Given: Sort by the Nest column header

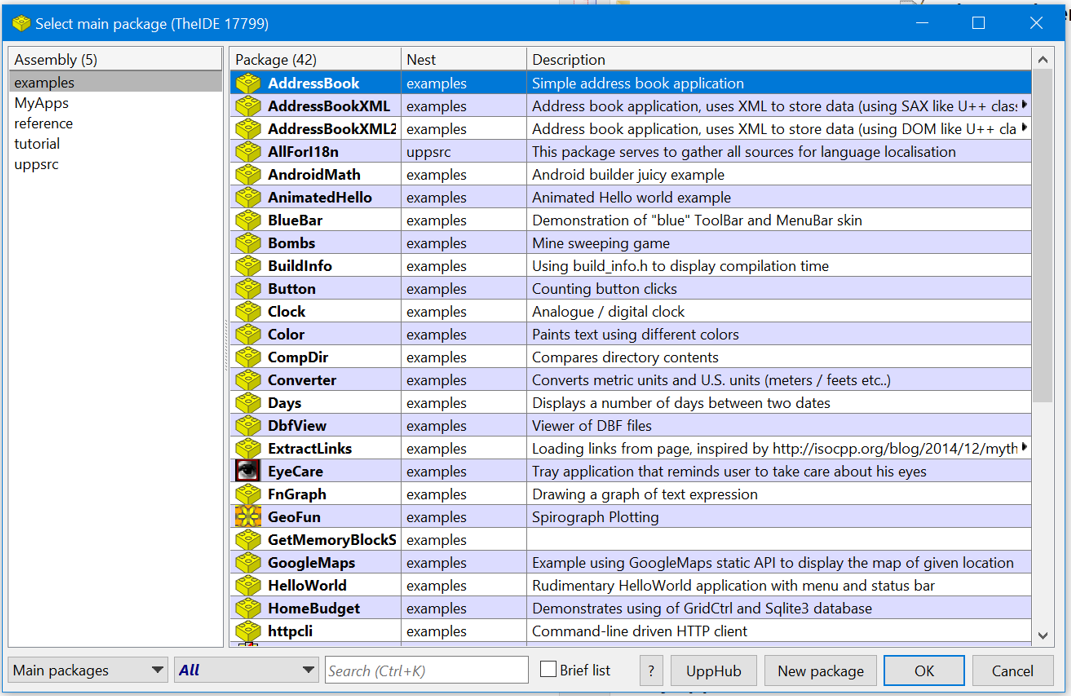Looking at the screenshot, I should click(x=463, y=60).
